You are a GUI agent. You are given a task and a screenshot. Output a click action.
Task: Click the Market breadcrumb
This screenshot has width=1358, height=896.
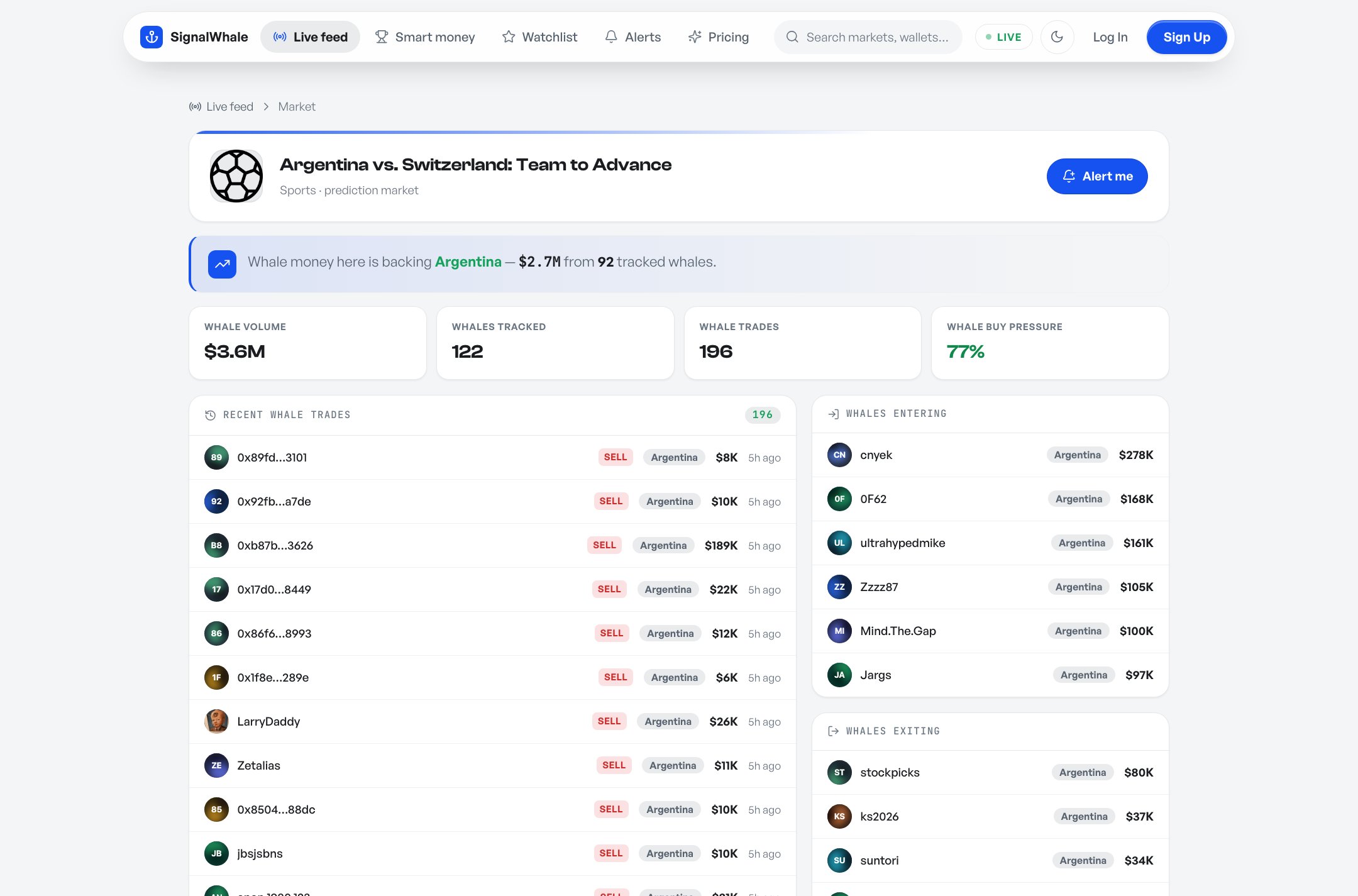pos(297,107)
